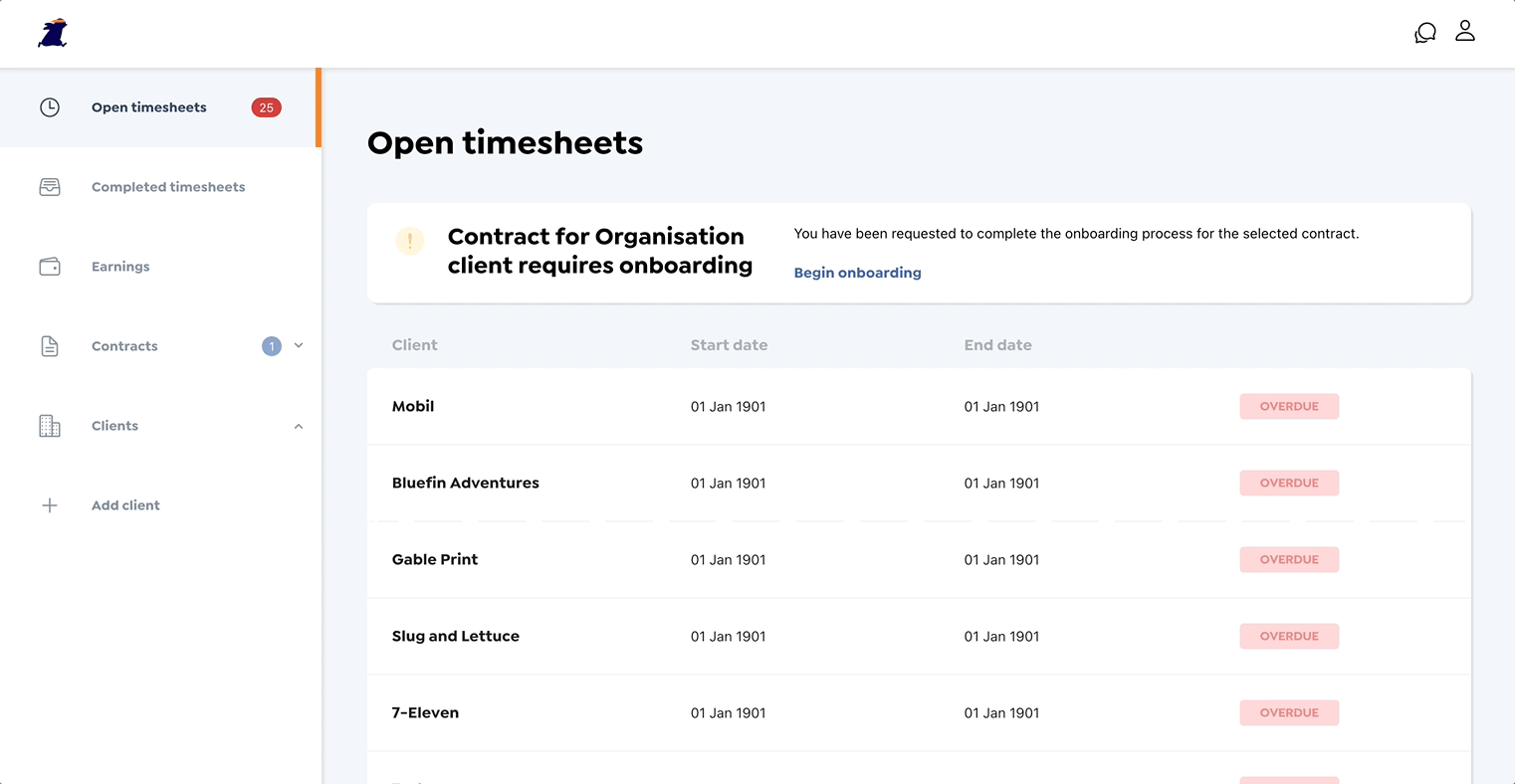Click the plus icon beside Add client
The width and height of the screenshot is (1515, 784).
(x=50, y=504)
